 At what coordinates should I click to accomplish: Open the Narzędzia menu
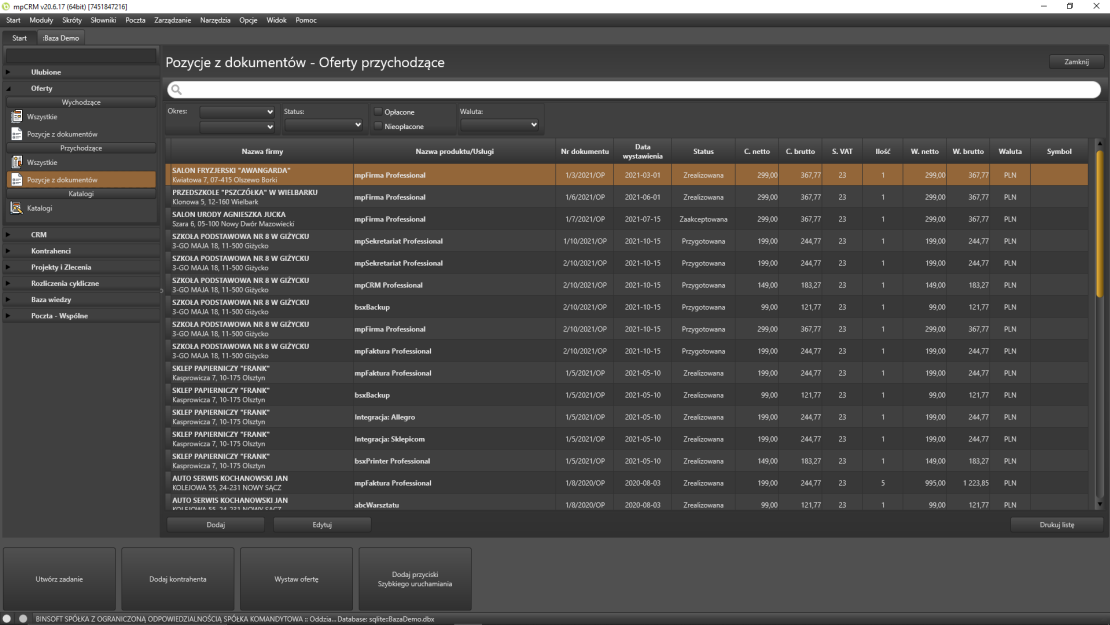pos(215,20)
